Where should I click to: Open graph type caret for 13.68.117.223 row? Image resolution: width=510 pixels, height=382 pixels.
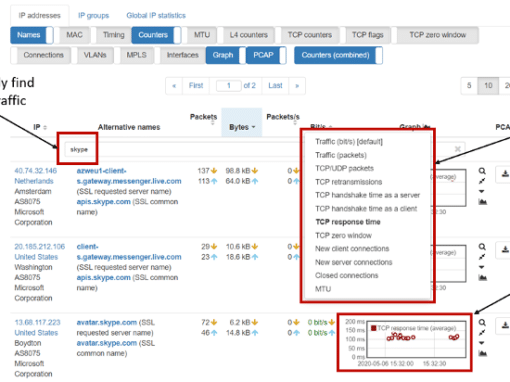tap(482, 343)
